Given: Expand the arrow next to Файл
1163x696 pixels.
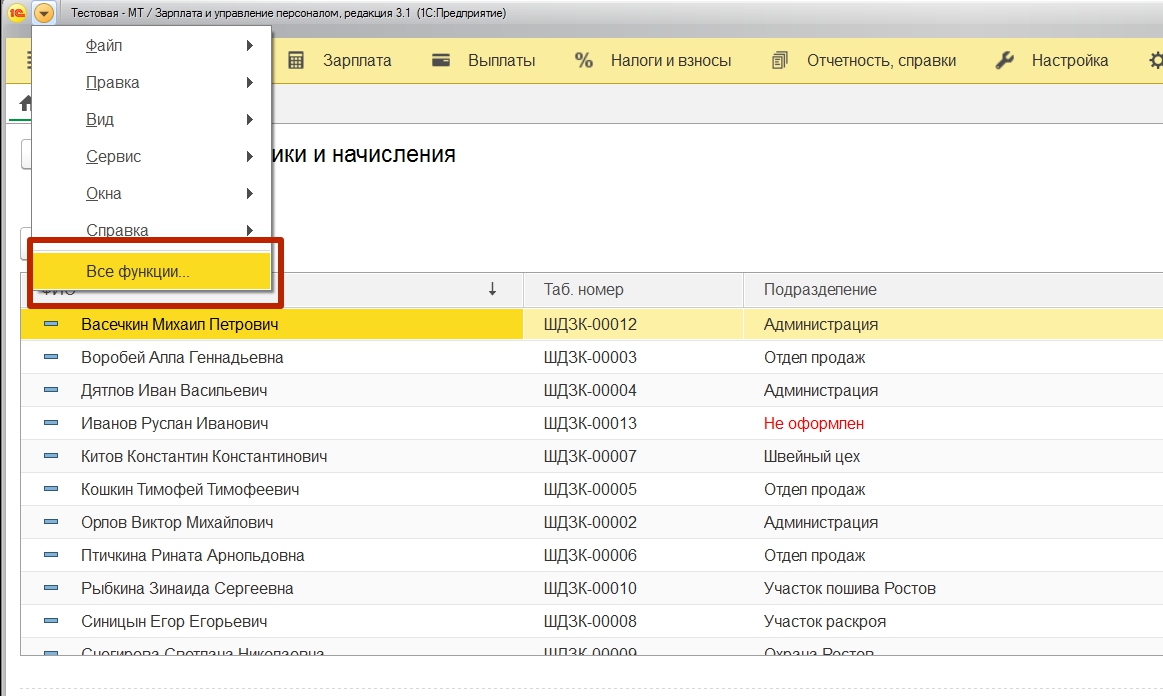Looking at the screenshot, I should (x=250, y=45).
